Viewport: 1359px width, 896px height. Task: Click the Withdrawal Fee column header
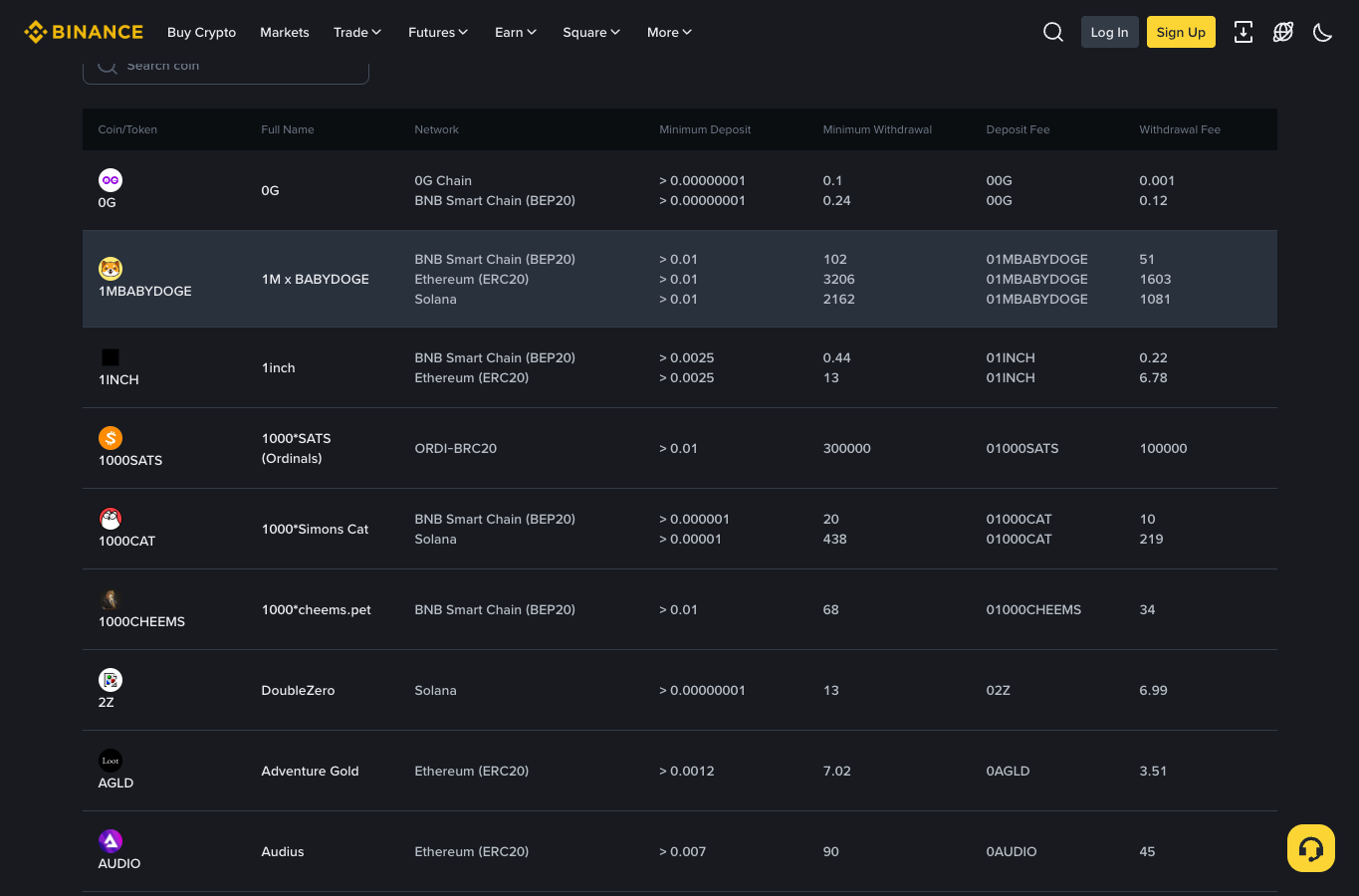coord(1180,129)
